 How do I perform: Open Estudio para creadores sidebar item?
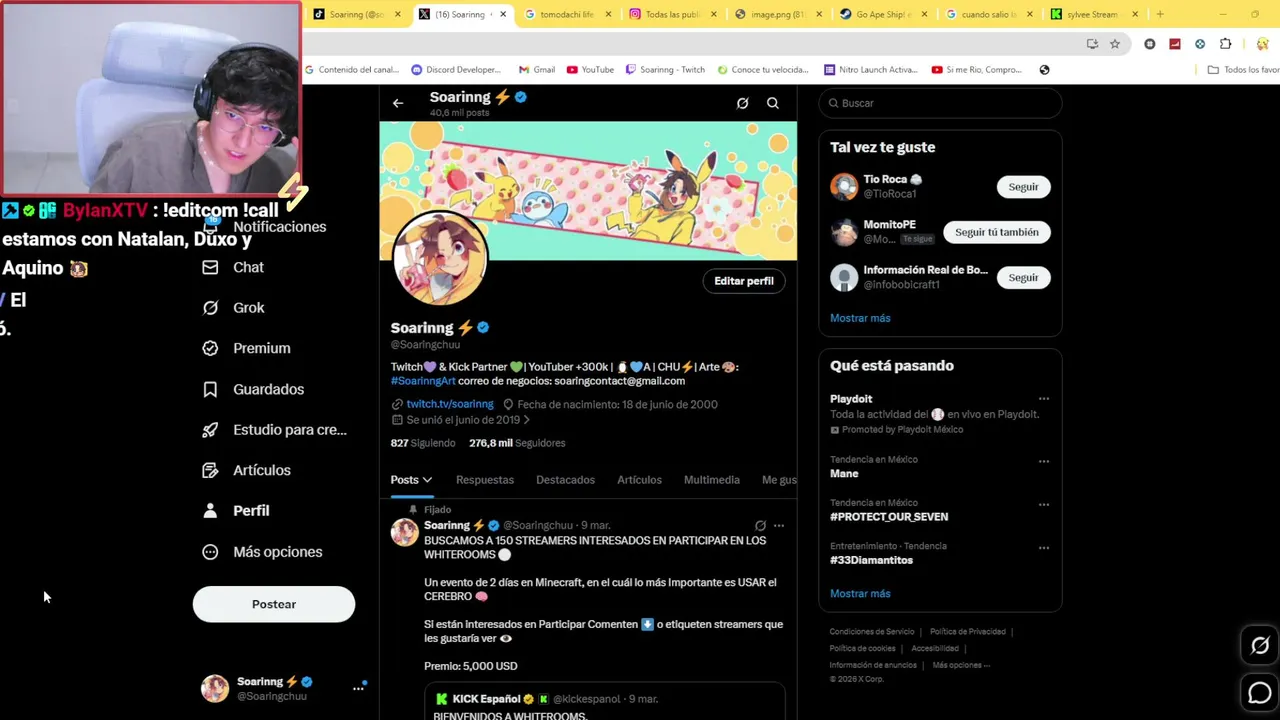(275, 430)
